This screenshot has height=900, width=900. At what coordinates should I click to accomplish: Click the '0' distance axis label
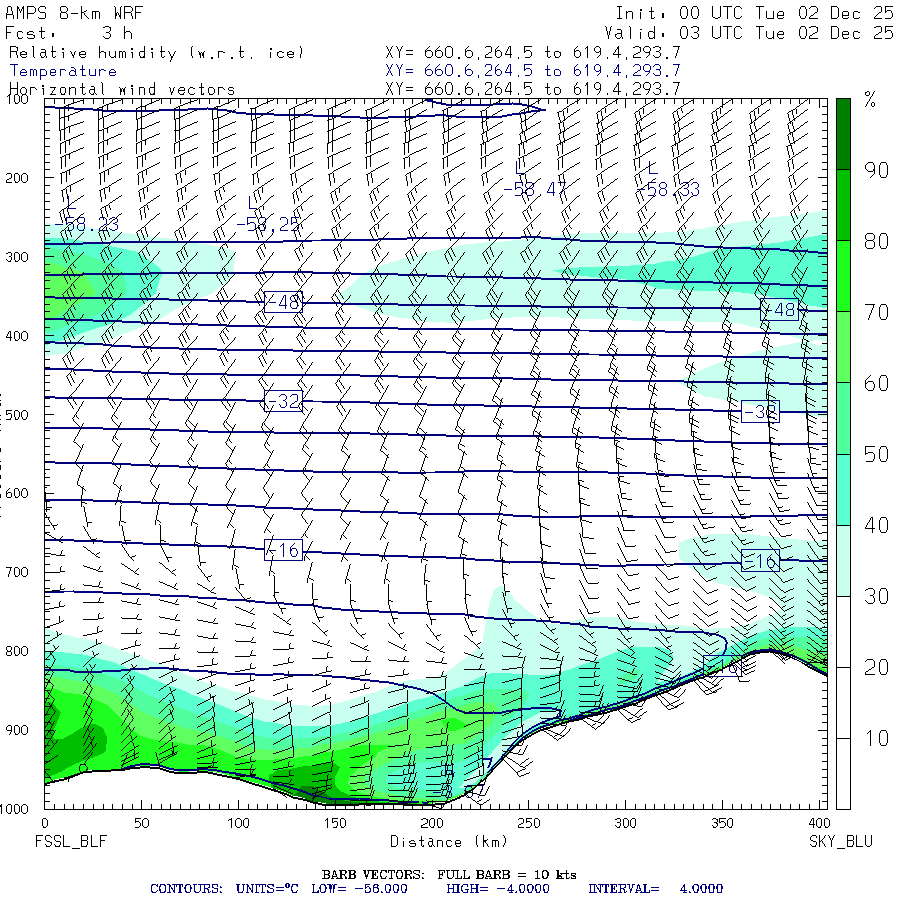45,824
